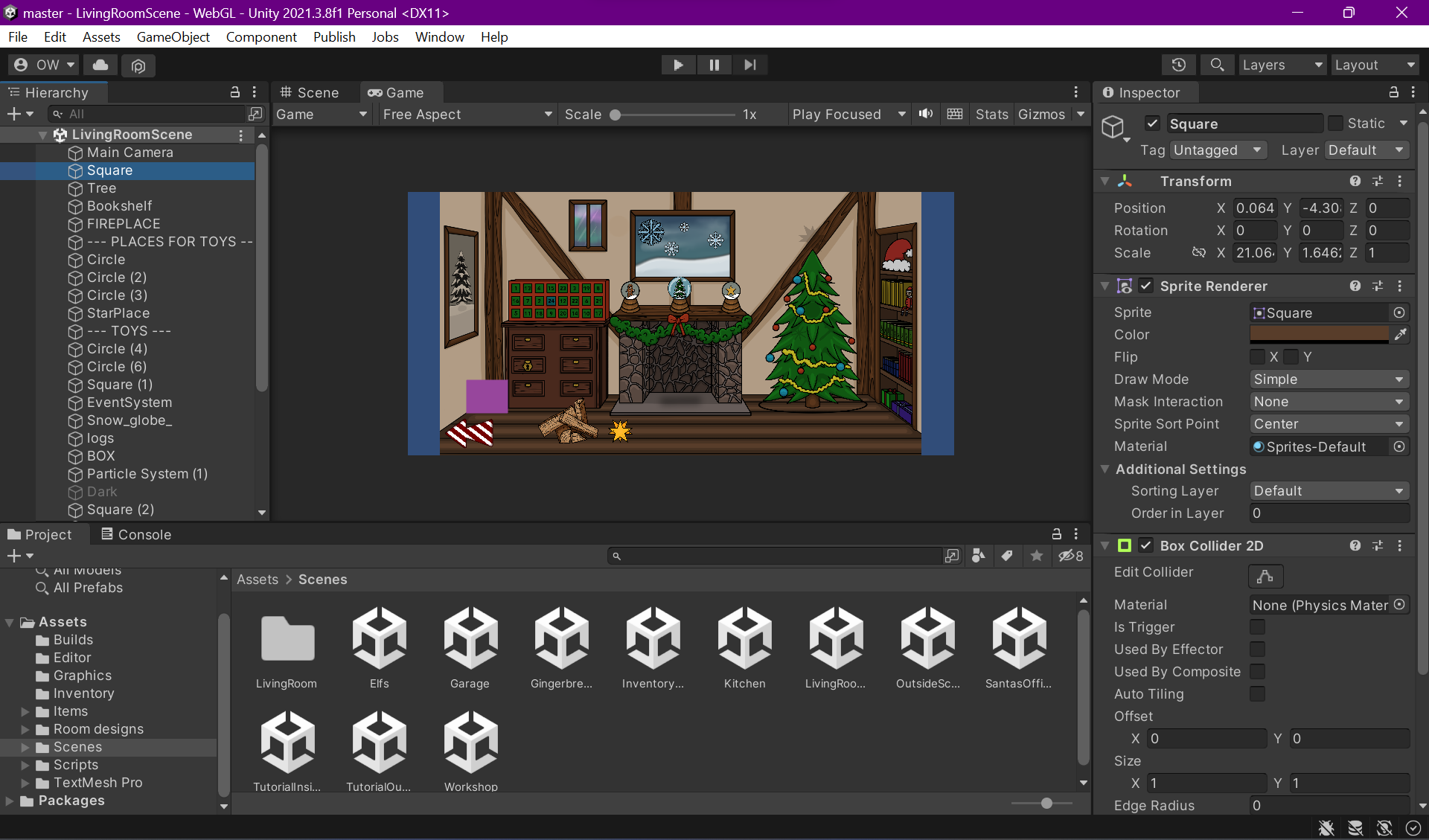Viewport: 1429px width, 840px height.
Task: Click the Material object picker for Sprites-Default
Action: [1399, 446]
